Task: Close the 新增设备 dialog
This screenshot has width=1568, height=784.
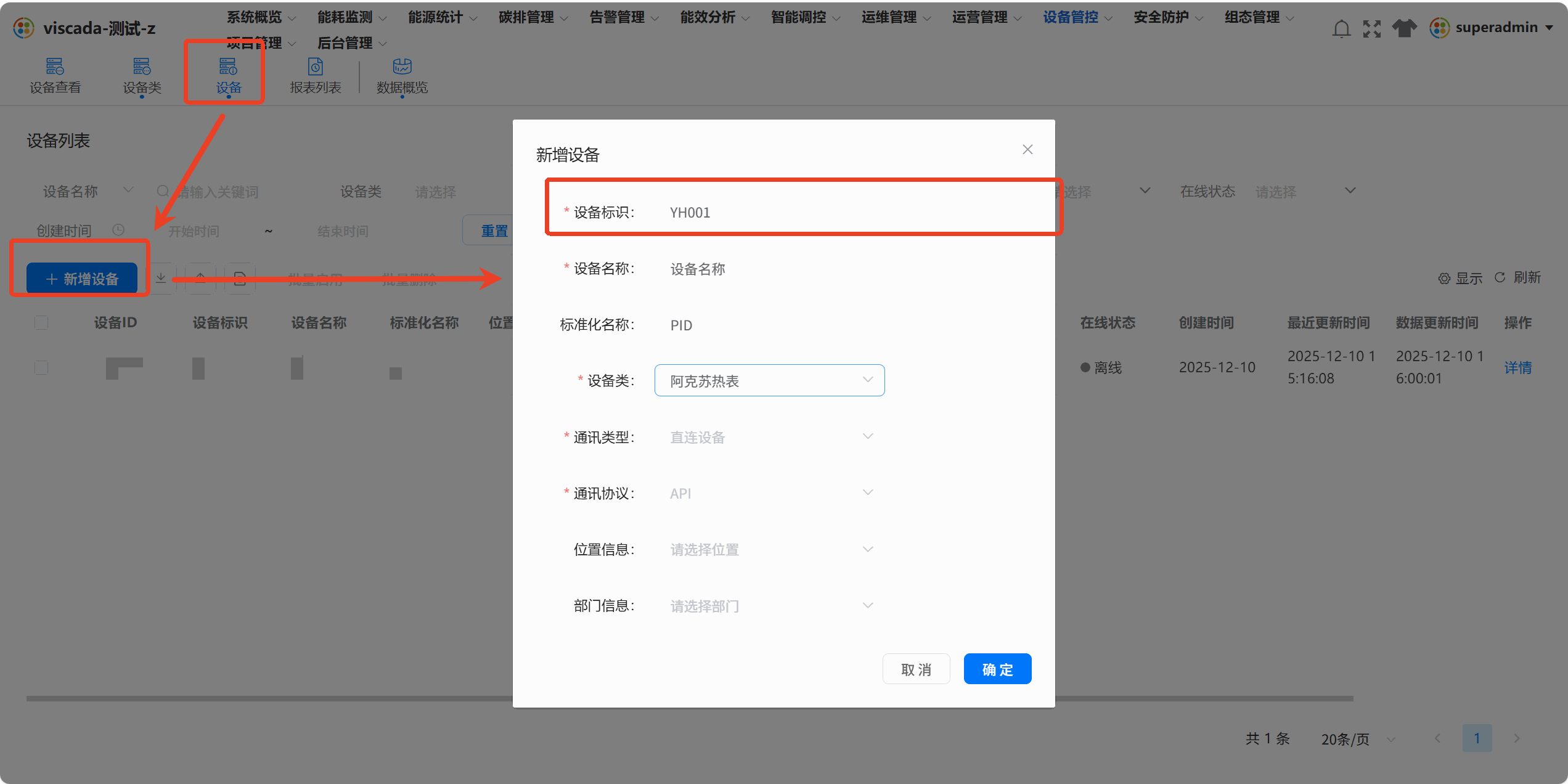Action: click(1027, 149)
